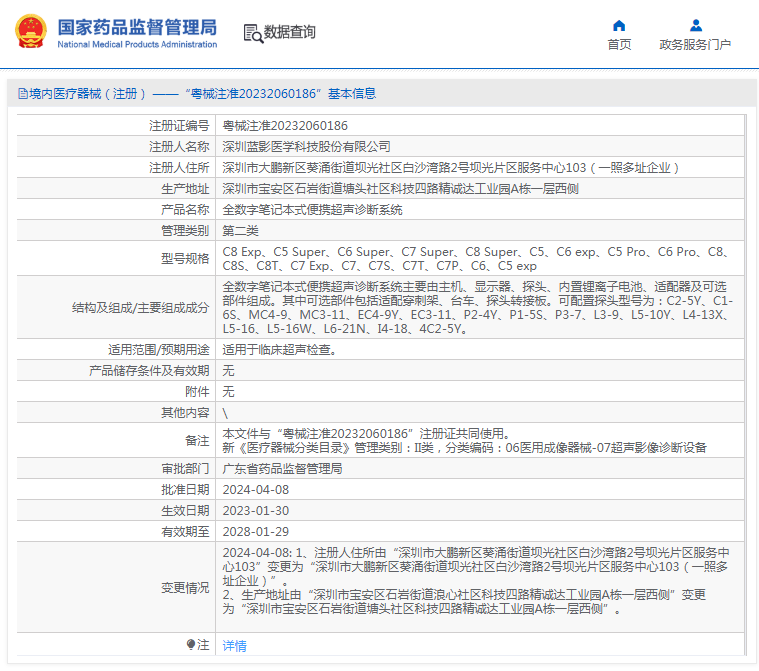Click National Medical Products Administration English subtitle
The image size is (759, 671).
137,45
